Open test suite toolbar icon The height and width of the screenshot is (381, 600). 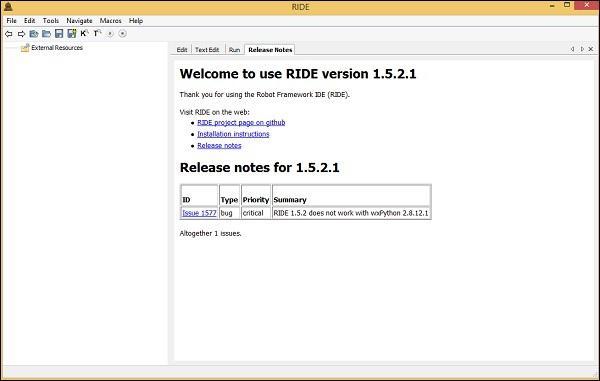(x=34, y=34)
